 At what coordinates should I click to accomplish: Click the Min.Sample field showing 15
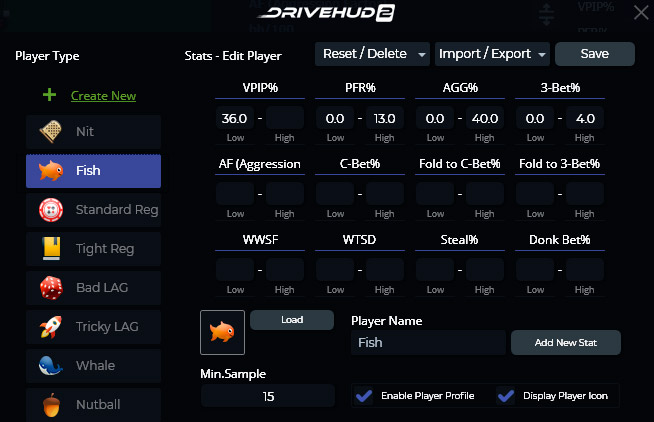[268, 396]
